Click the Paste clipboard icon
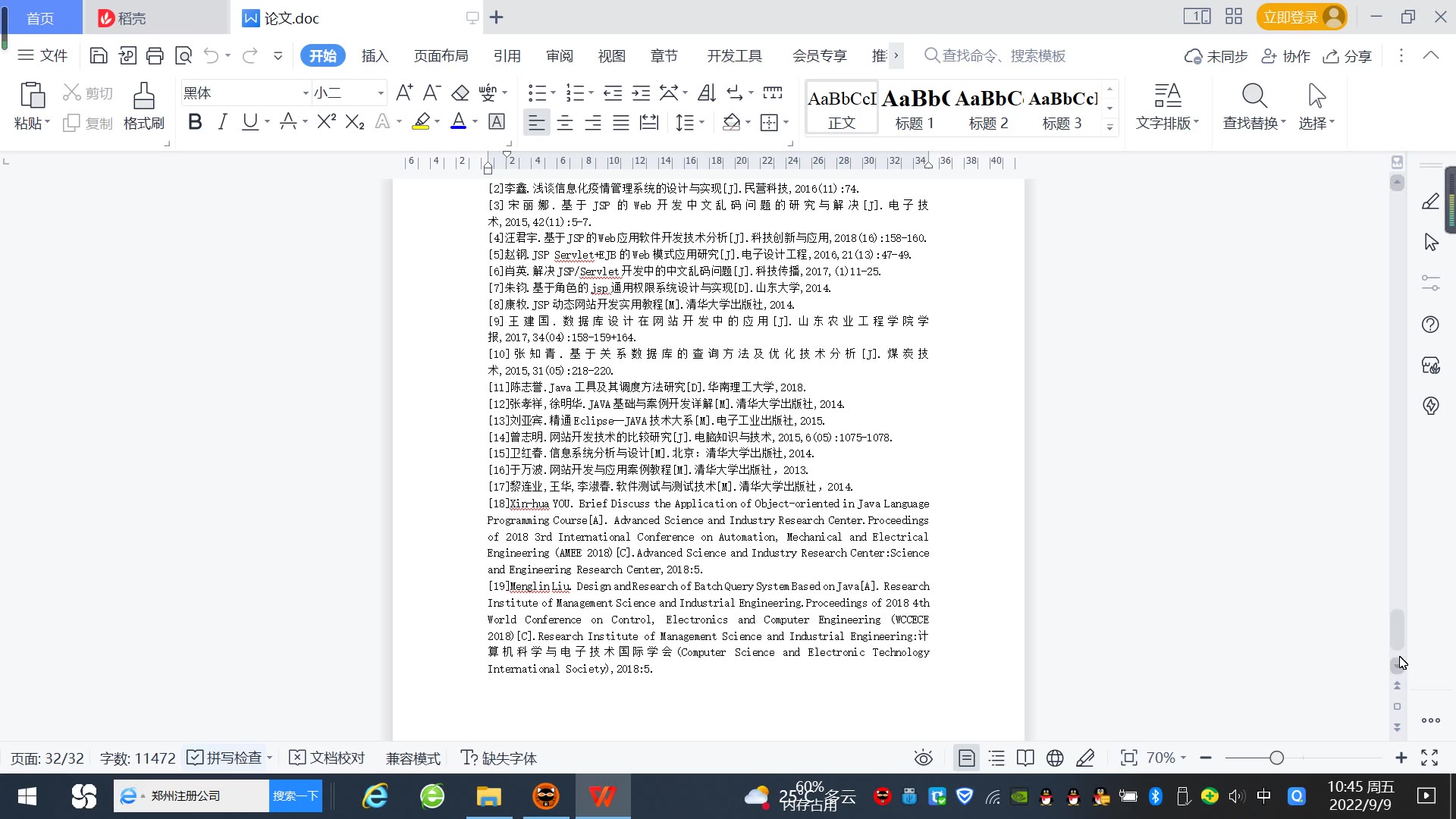 [32, 96]
